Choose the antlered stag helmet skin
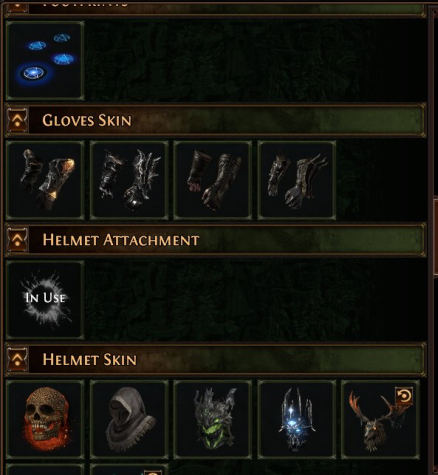The image size is (438, 475). point(380,420)
